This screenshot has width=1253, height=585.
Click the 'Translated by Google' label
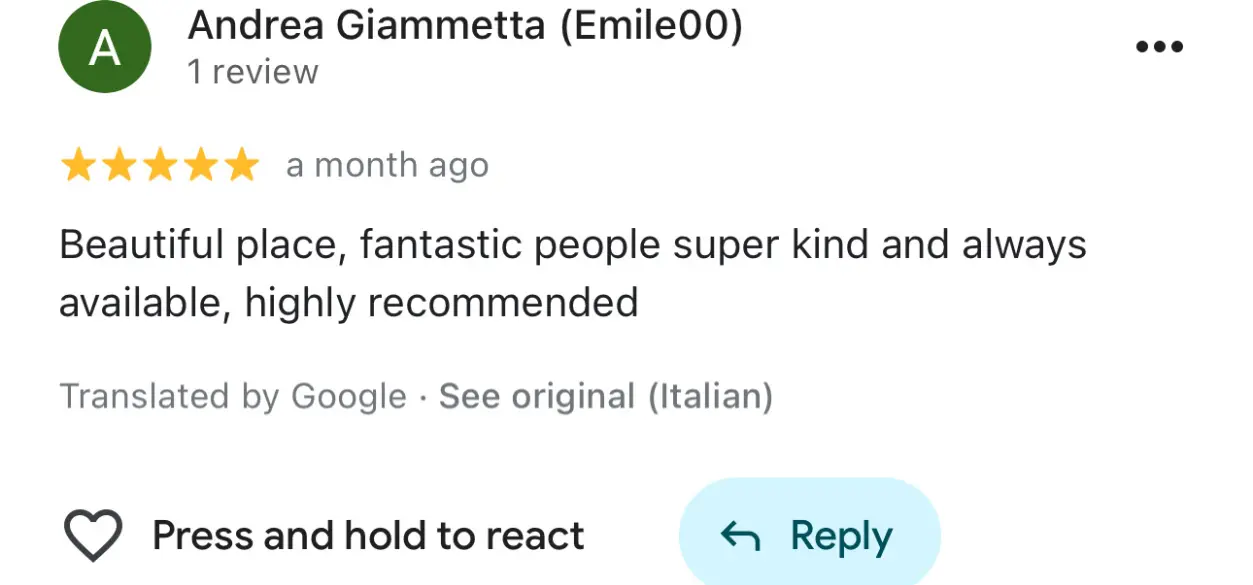coord(233,397)
